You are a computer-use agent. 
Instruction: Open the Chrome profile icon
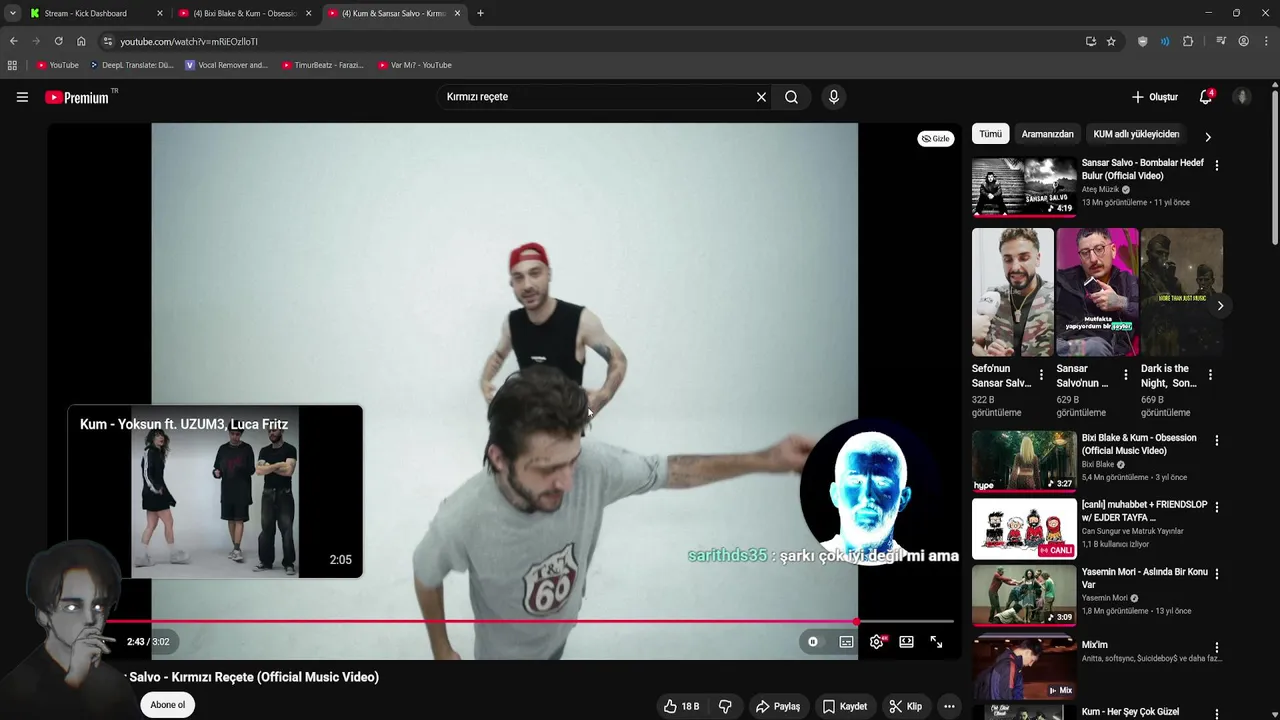tap(1244, 41)
